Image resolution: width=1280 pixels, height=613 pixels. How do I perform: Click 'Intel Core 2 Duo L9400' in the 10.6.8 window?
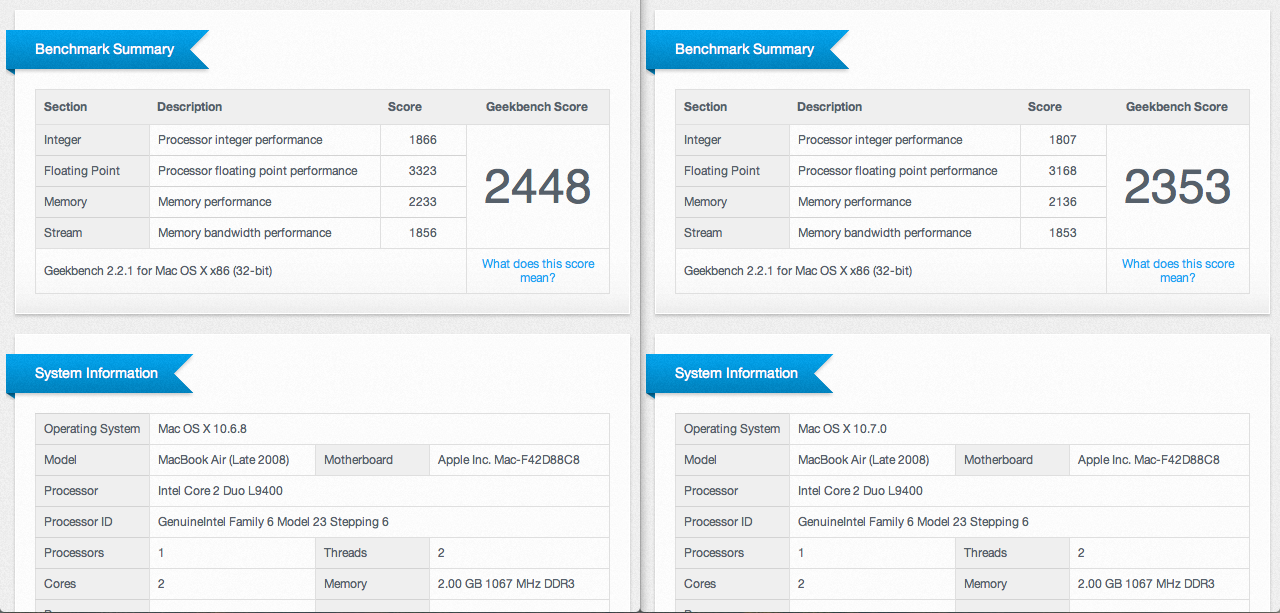click(221, 491)
